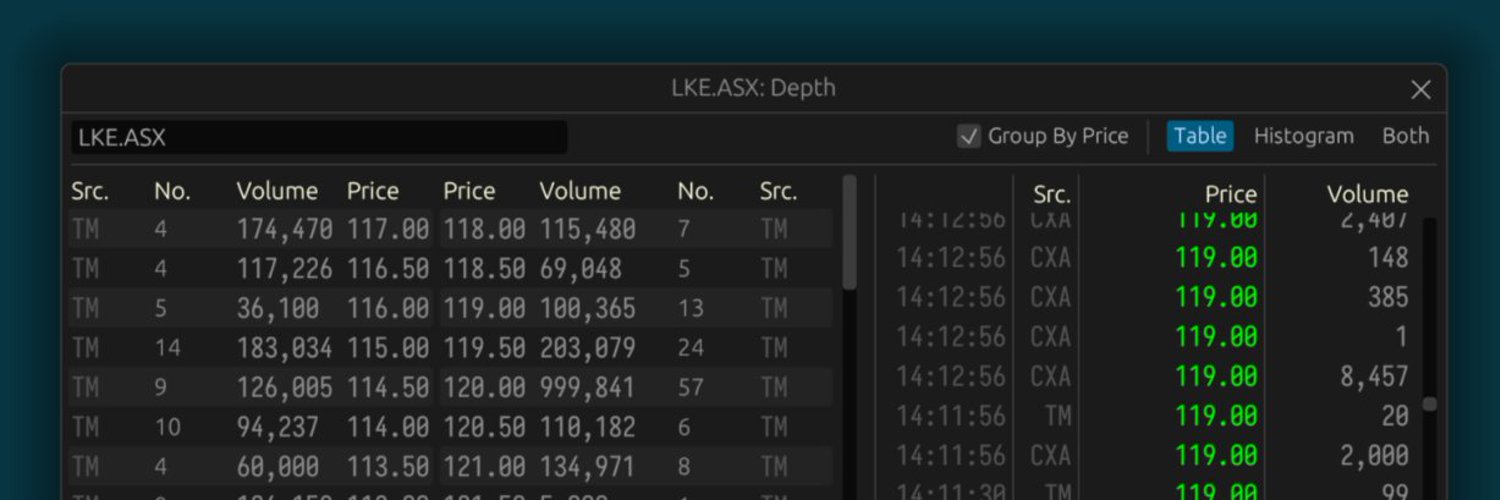Image resolution: width=1500 pixels, height=500 pixels.
Task: Select the 14:11:56 TM trade time
Action: [950, 416]
